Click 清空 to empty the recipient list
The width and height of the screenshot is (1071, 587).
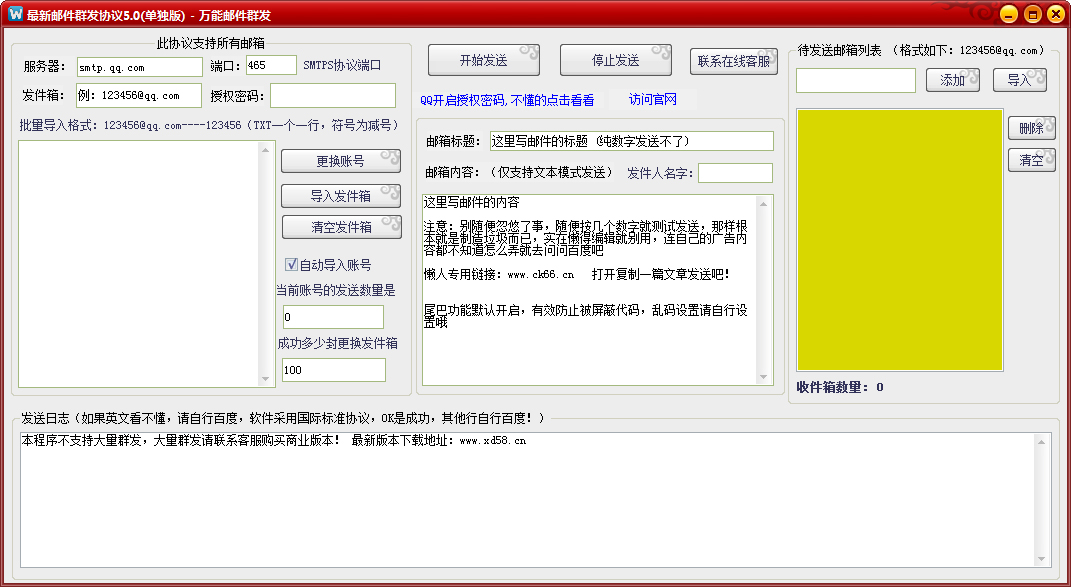1031,158
